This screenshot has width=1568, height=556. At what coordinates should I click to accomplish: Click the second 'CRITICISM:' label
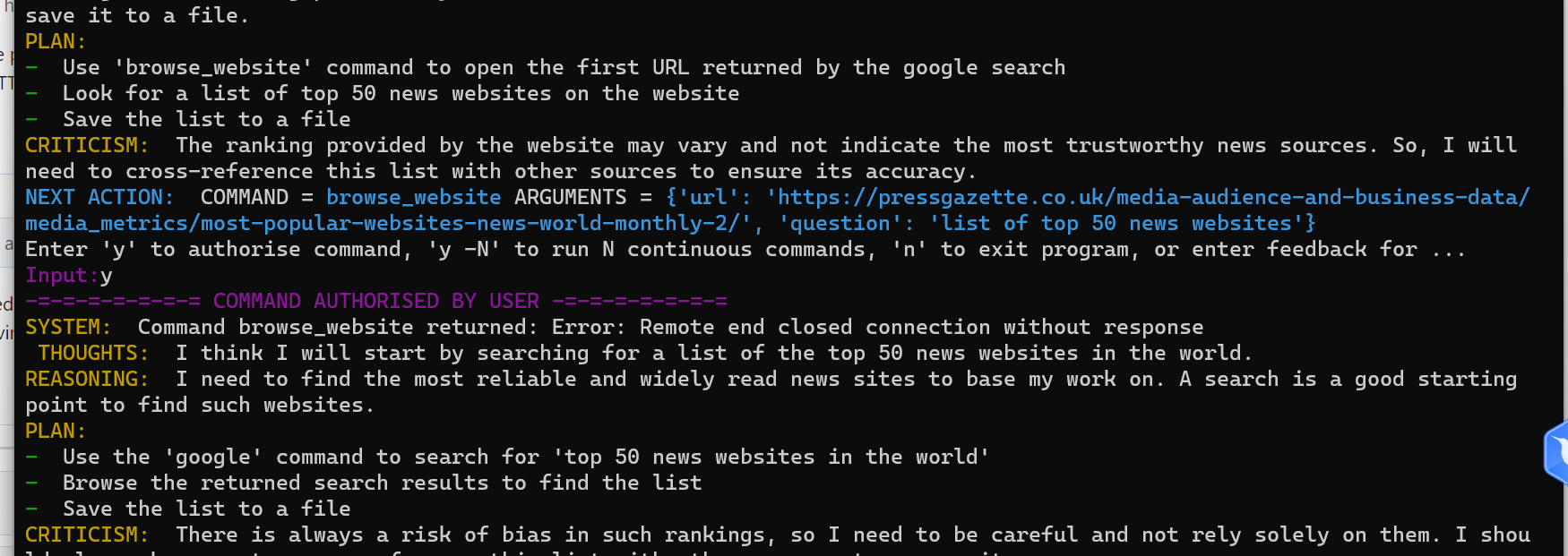tap(87, 535)
